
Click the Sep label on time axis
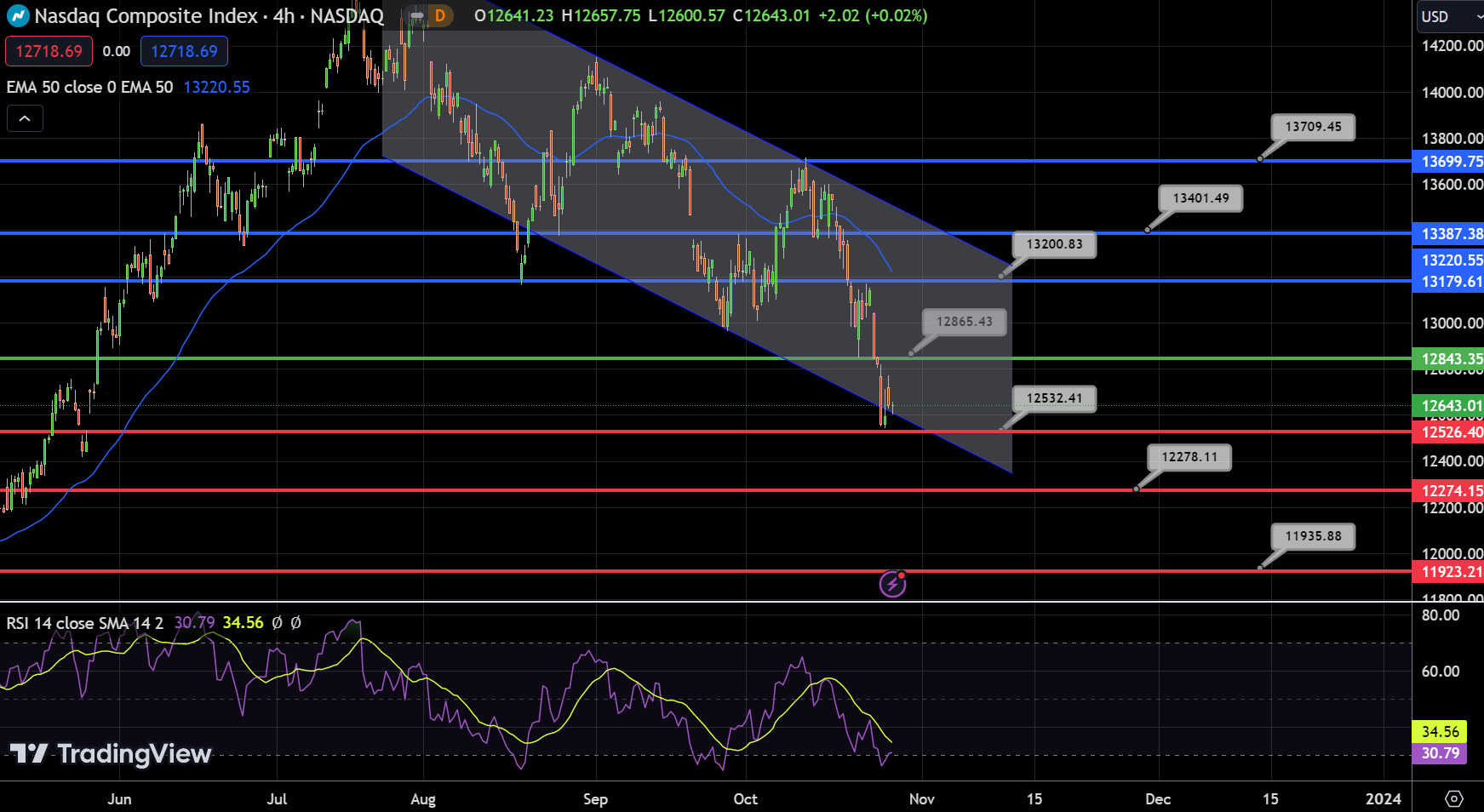[x=595, y=798]
